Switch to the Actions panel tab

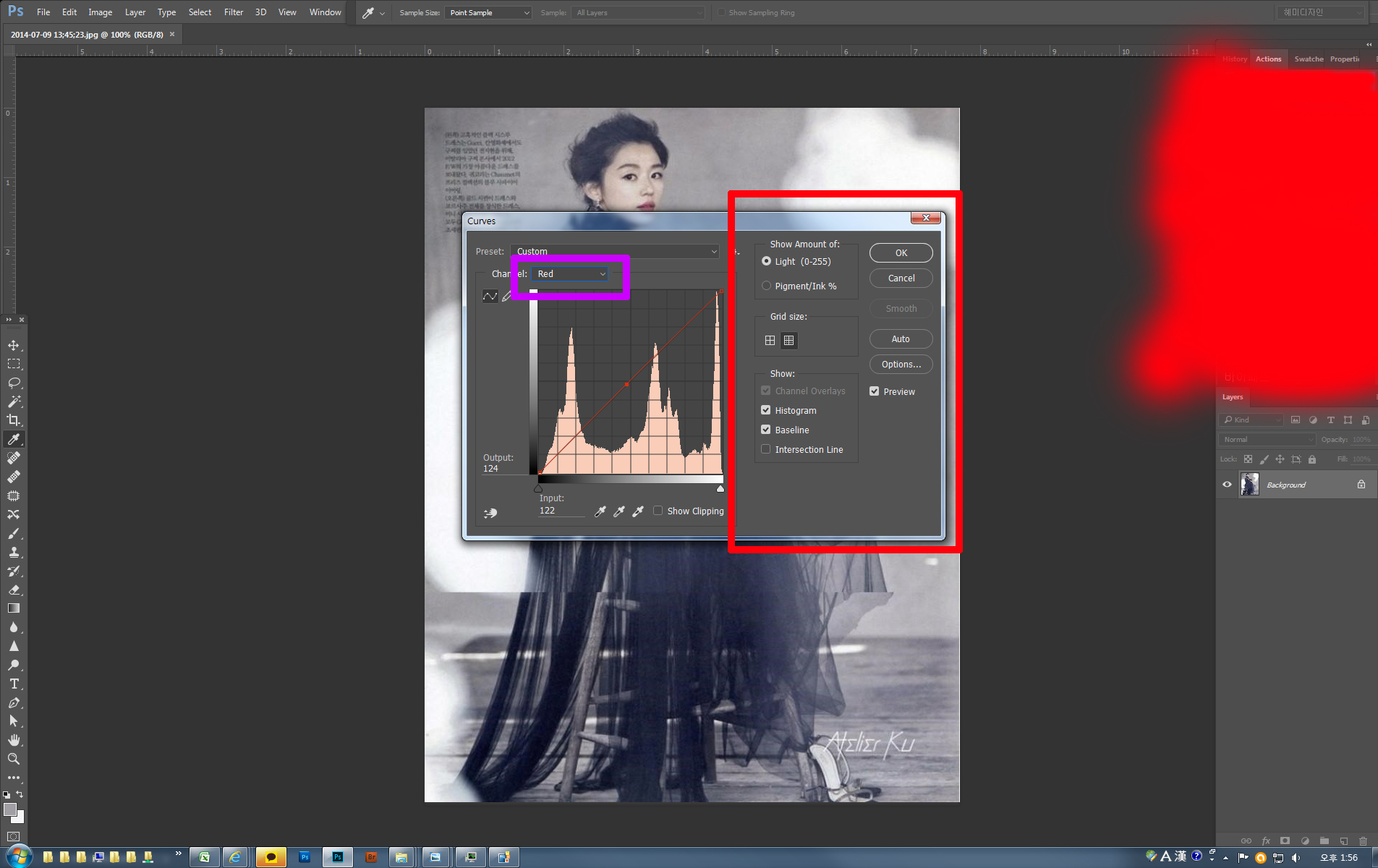click(x=1268, y=59)
